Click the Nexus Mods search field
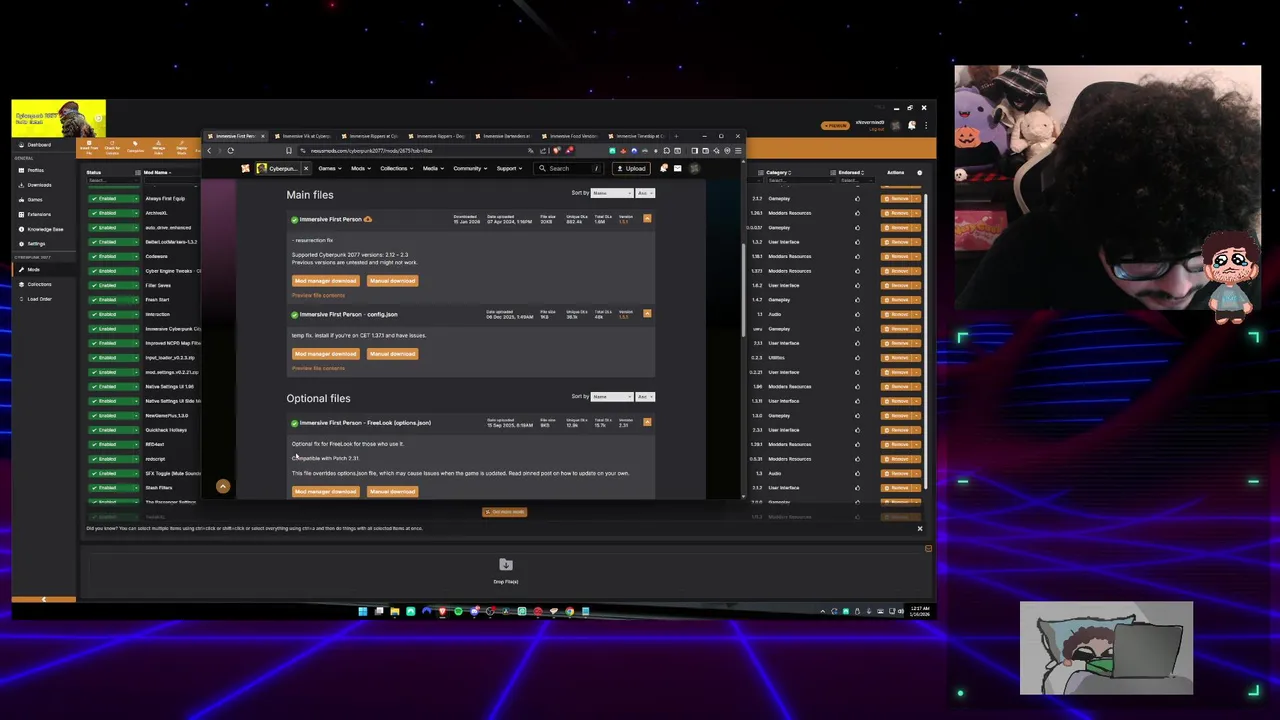 click(x=567, y=168)
